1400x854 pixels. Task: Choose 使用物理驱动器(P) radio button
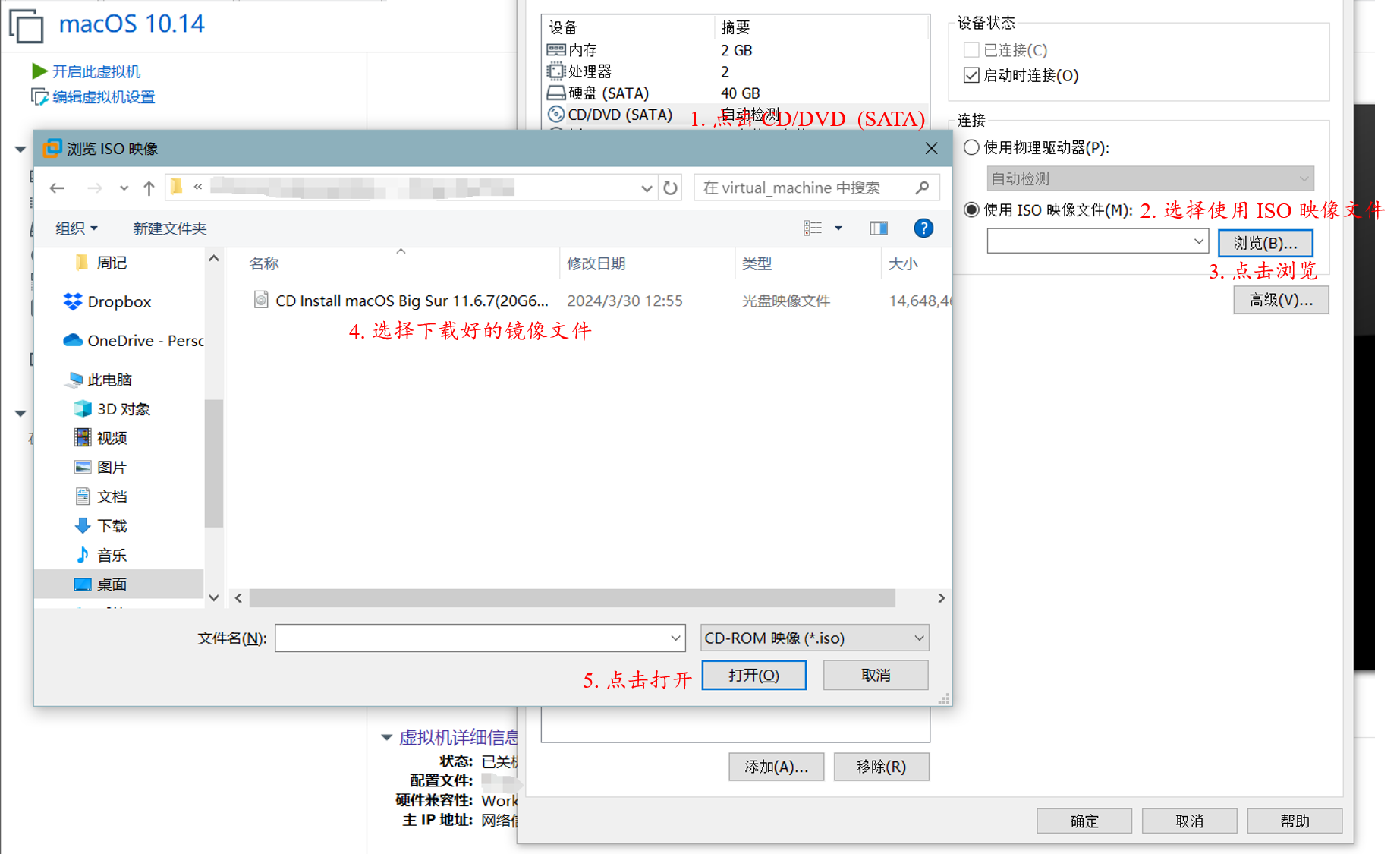tap(971, 147)
